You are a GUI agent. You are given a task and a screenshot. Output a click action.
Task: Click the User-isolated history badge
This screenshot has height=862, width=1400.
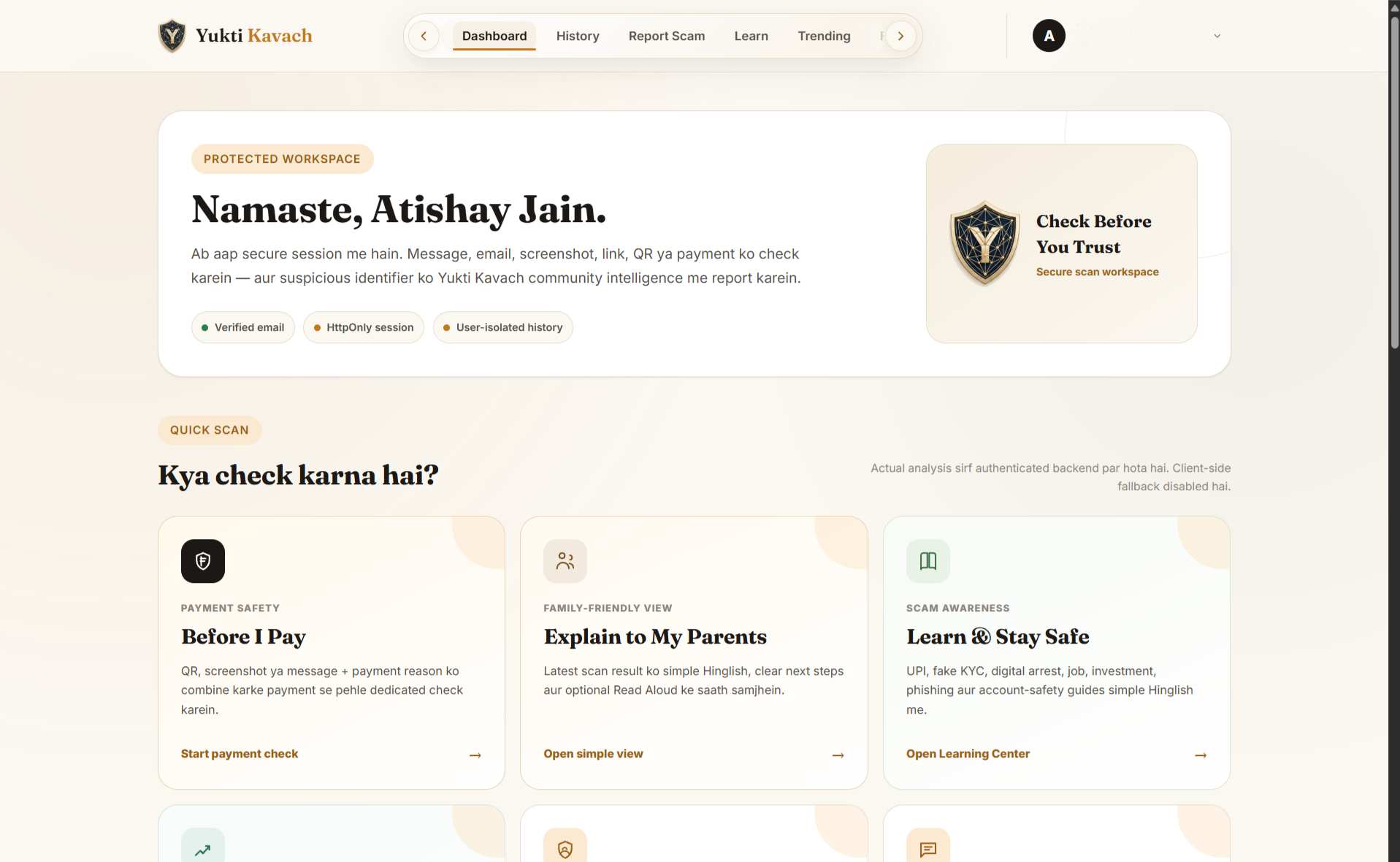[503, 327]
